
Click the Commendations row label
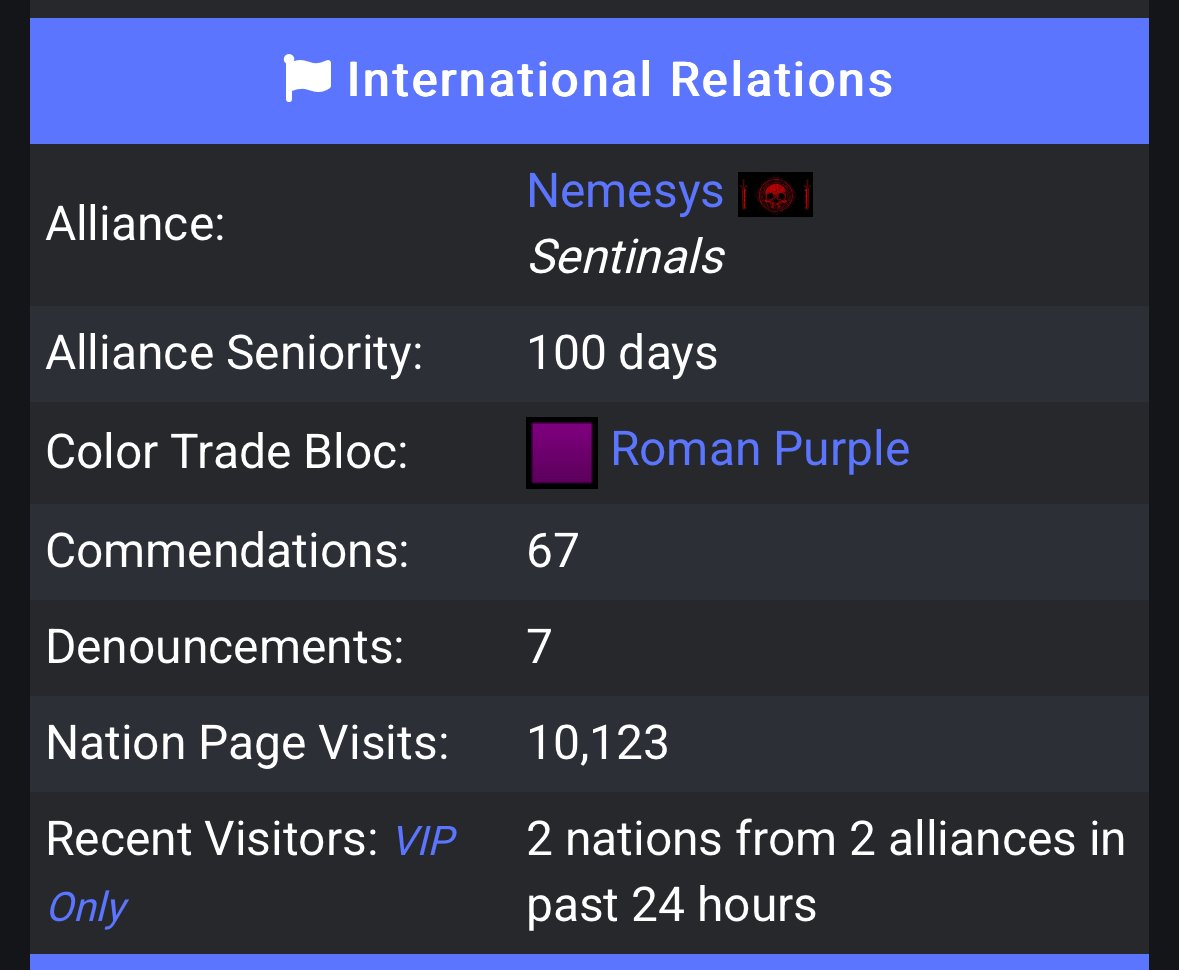click(228, 550)
